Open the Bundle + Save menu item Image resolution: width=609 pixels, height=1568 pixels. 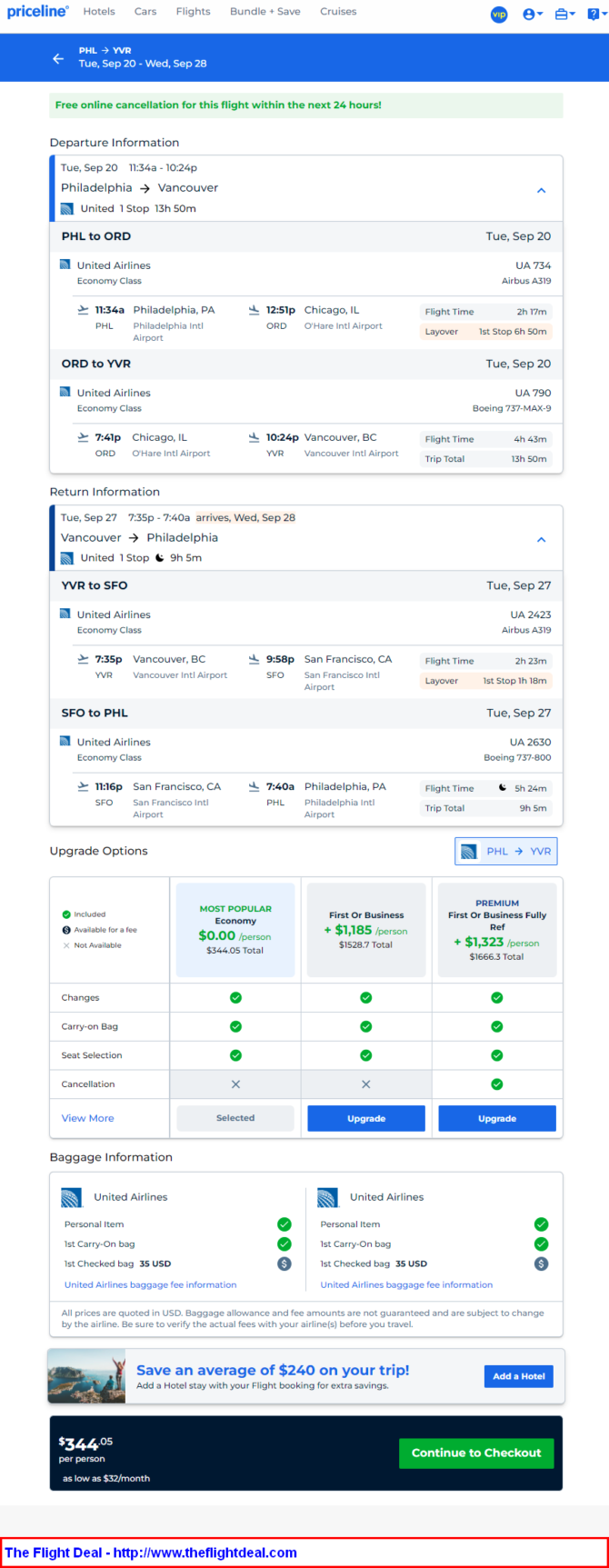pyautogui.click(x=265, y=12)
